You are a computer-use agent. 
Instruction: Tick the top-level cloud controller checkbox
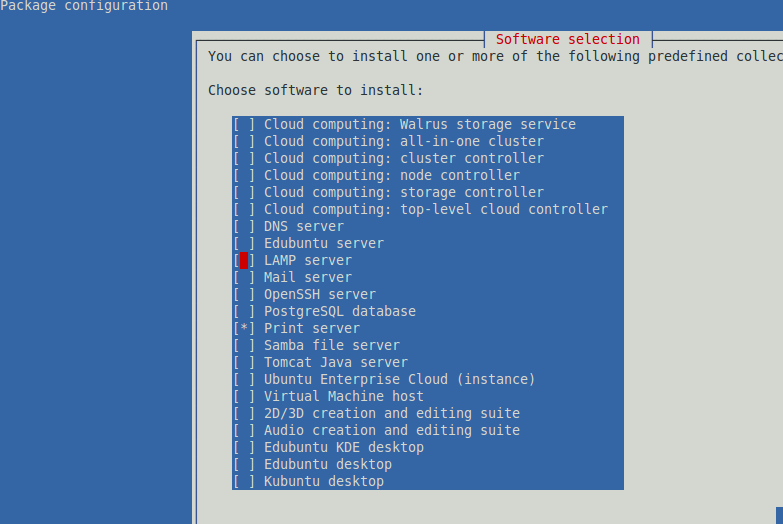[x=244, y=209]
